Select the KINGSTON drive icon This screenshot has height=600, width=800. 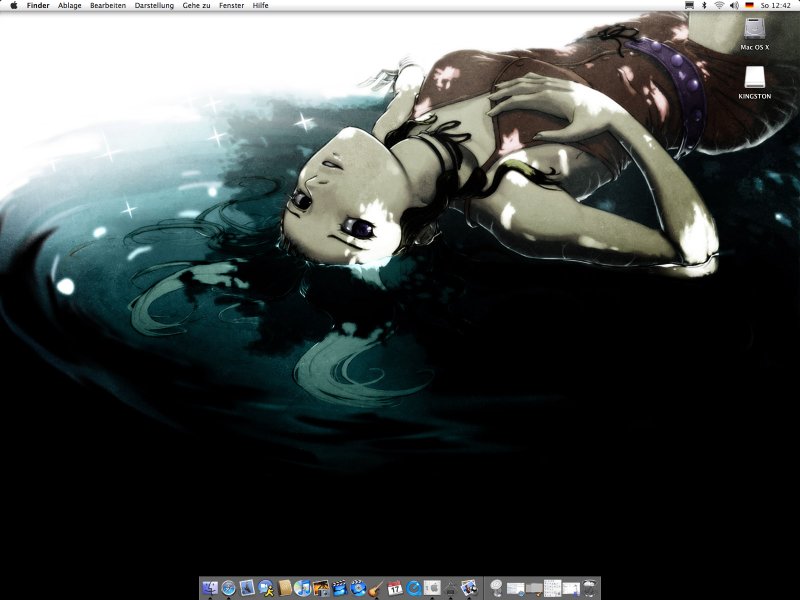pos(755,82)
